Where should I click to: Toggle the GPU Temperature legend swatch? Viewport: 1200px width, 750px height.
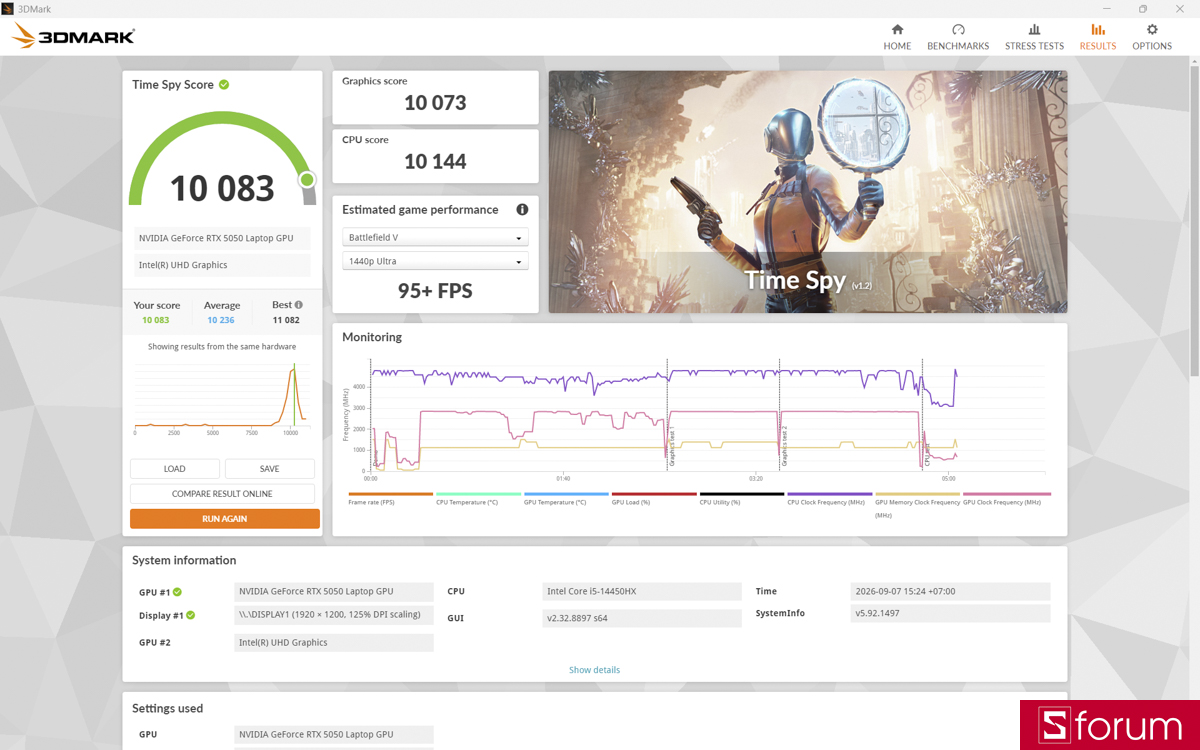pos(566,494)
